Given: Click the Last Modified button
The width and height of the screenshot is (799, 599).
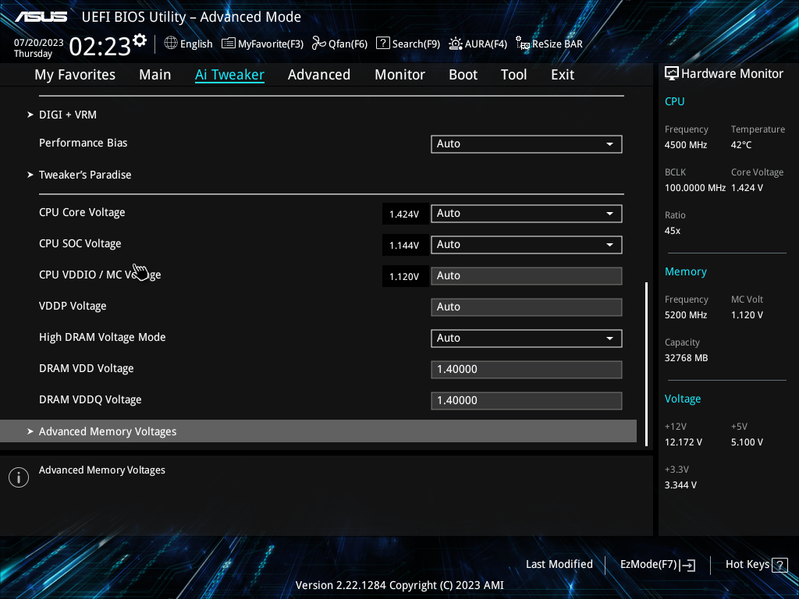Looking at the screenshot, I should click(x=559, y=564).
